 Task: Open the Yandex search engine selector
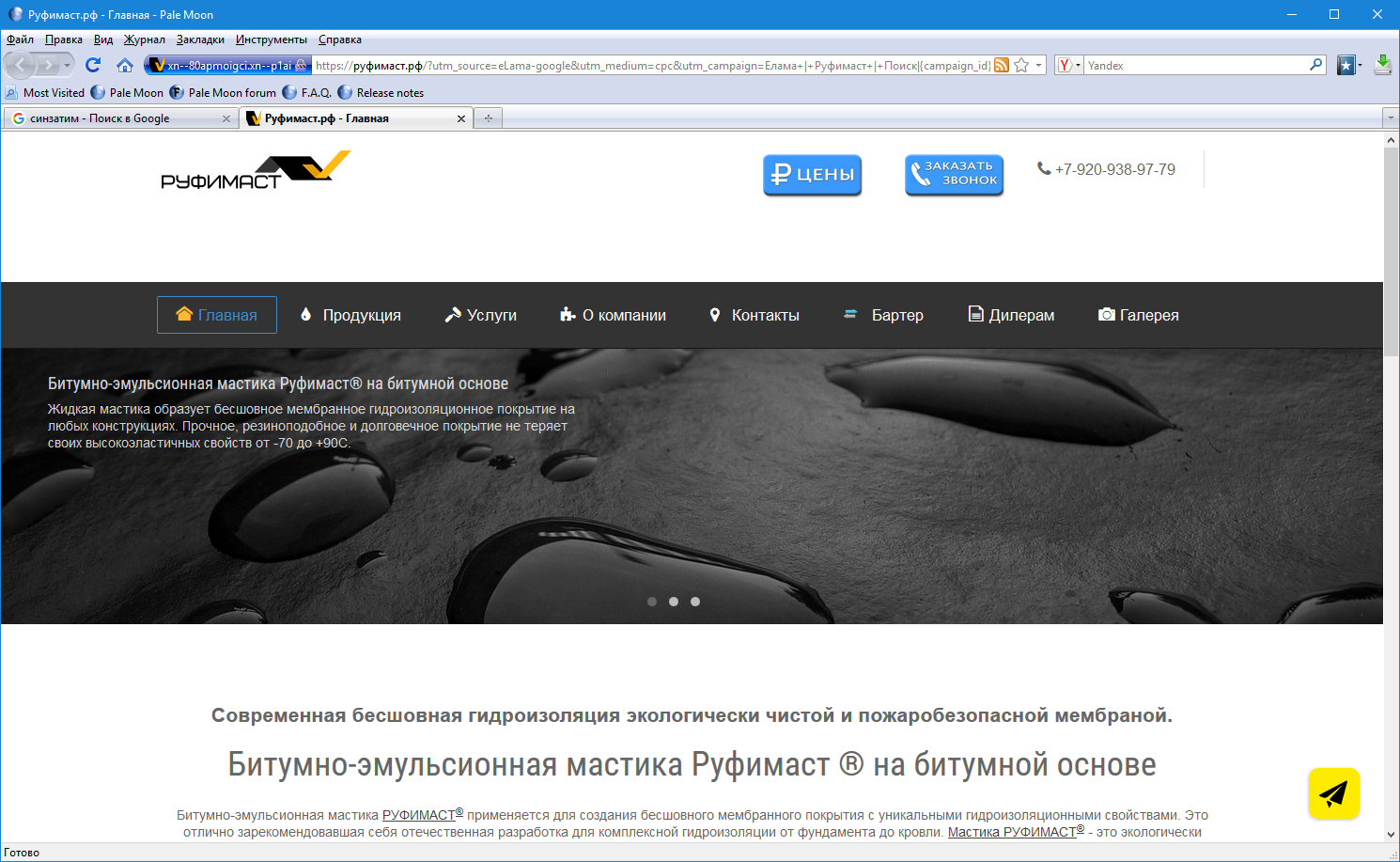click(x=1069, y=66)
